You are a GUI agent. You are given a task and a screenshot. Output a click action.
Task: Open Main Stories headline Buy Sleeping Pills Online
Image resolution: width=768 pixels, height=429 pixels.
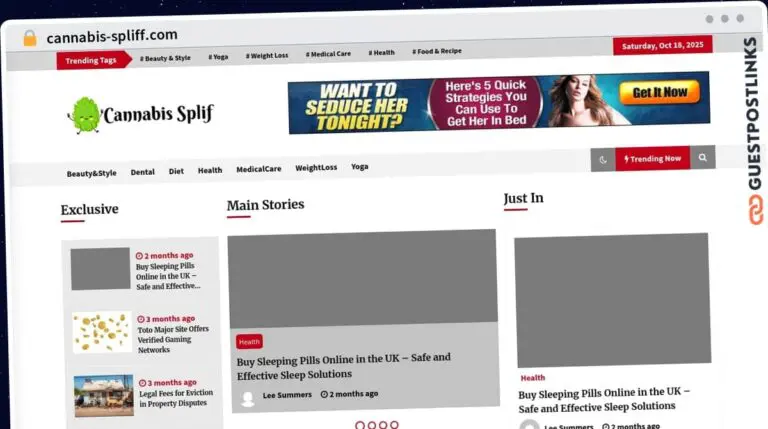tap(344, 366)
